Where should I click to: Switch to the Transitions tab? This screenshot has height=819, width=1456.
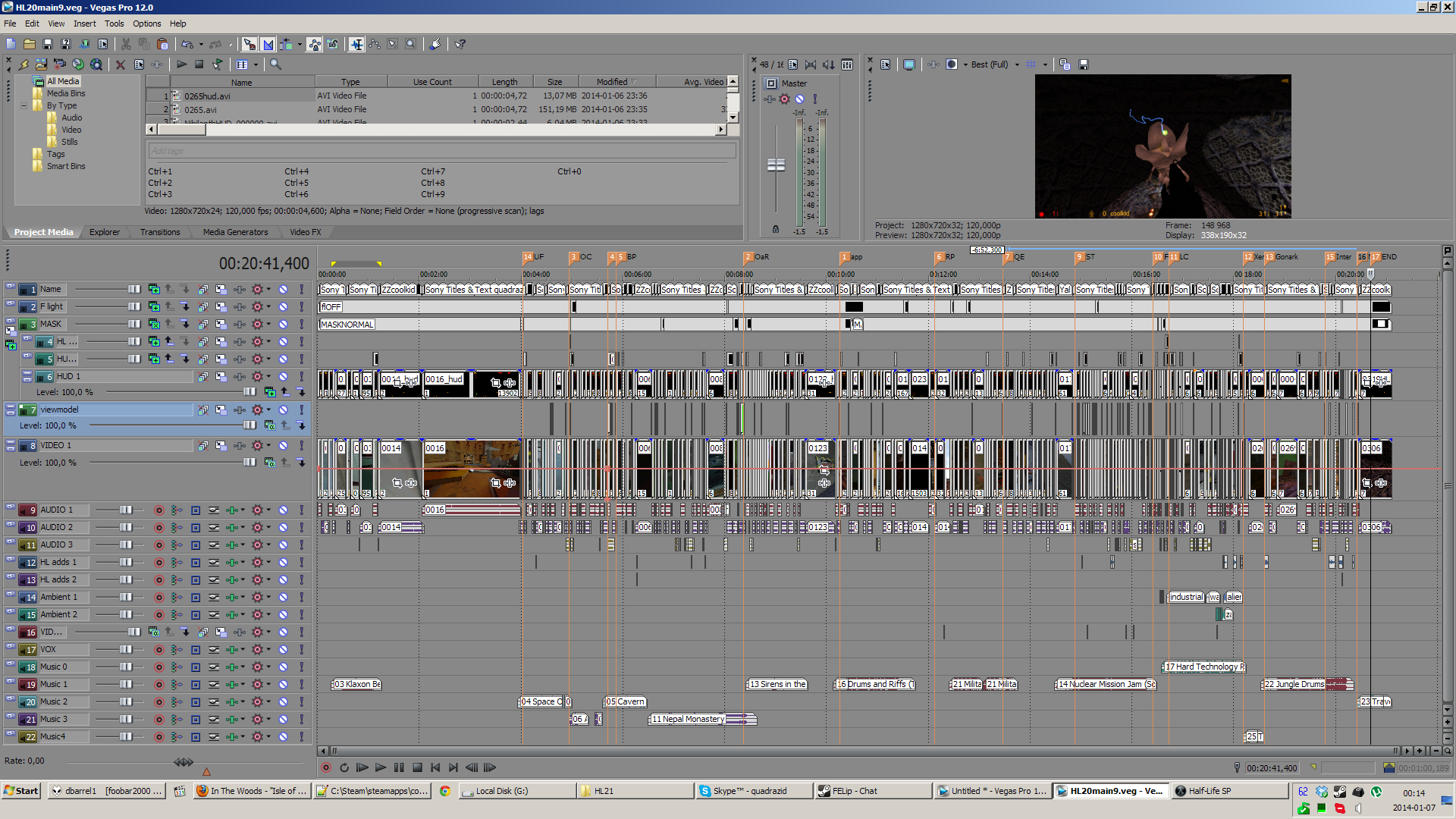pos(160,232)
